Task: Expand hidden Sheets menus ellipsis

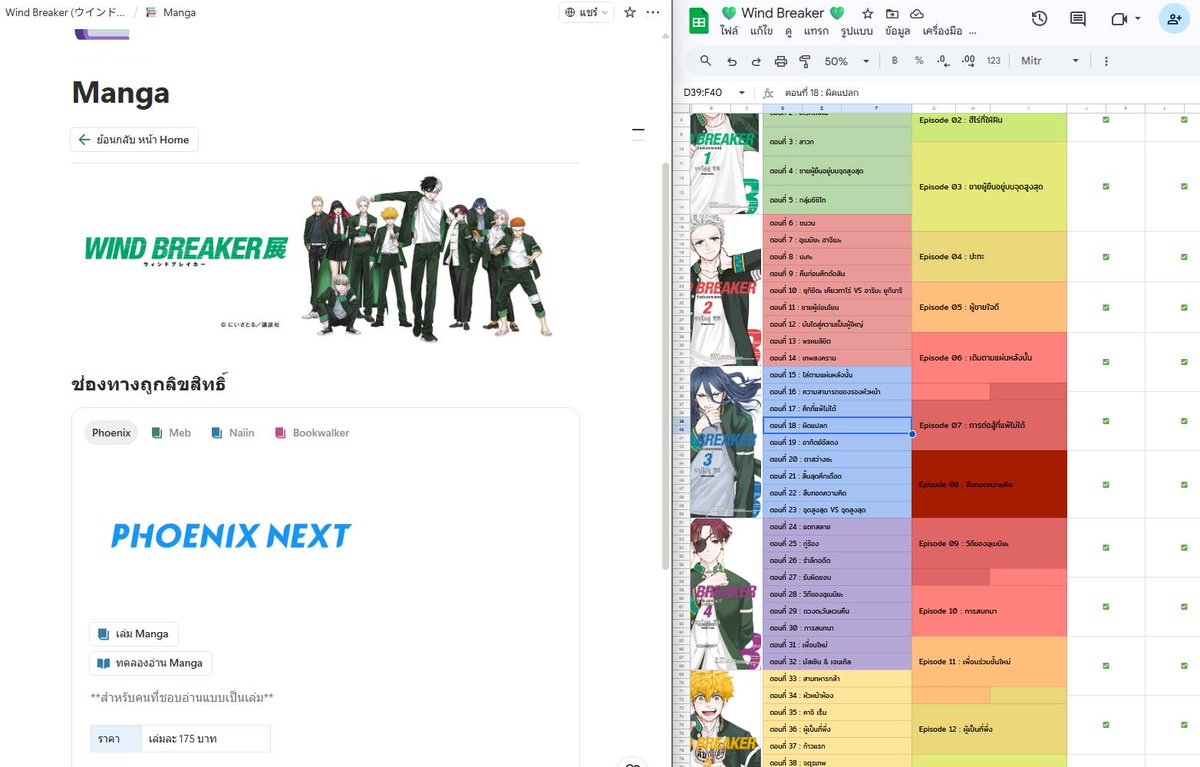Action: pos(972,31)
